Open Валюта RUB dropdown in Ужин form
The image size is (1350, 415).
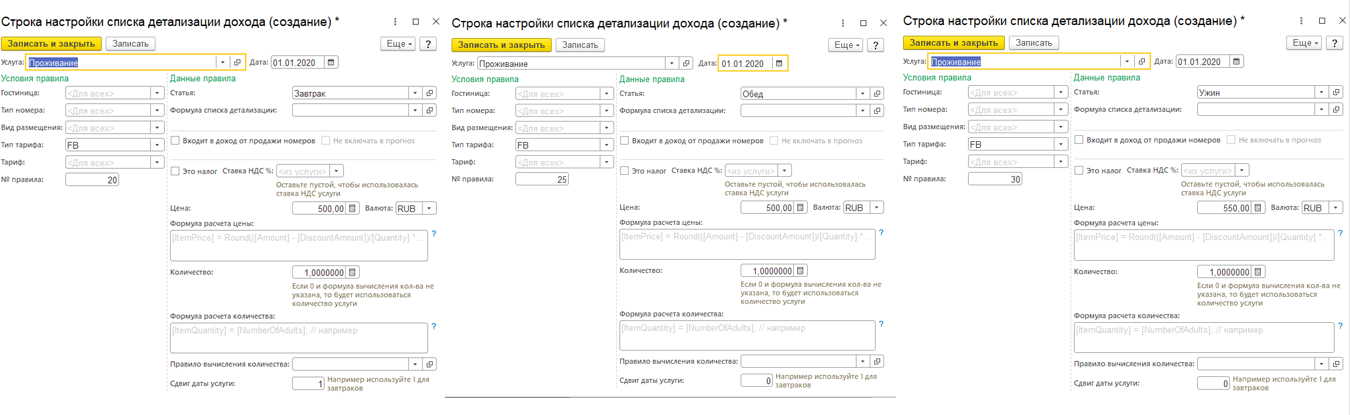[1334, 208]
